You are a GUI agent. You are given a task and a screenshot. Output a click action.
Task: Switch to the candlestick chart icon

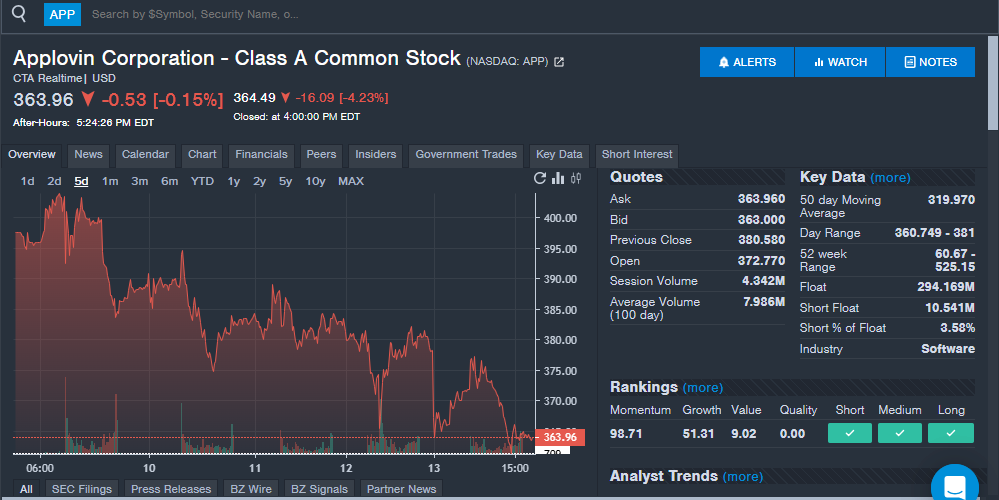pos(576,178)
